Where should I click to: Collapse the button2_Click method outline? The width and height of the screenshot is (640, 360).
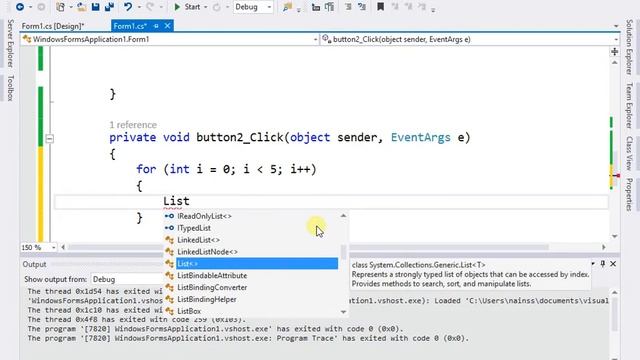(49, 139)
